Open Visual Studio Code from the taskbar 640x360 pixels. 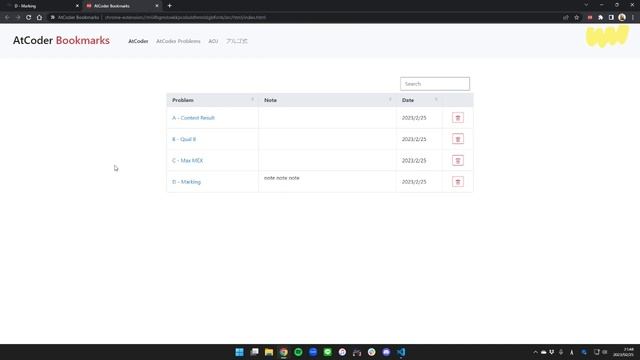(401, 352)
